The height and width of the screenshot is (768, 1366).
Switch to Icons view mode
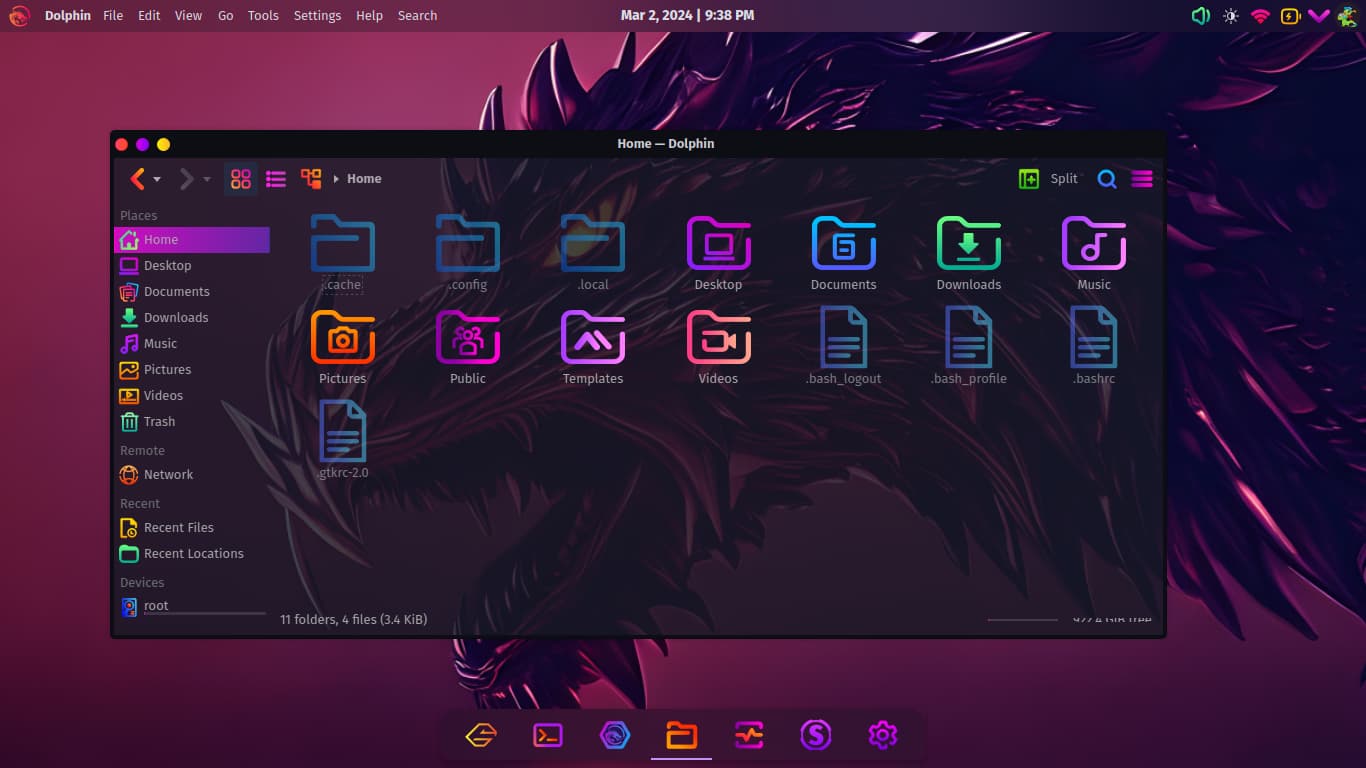coord(241,179)
